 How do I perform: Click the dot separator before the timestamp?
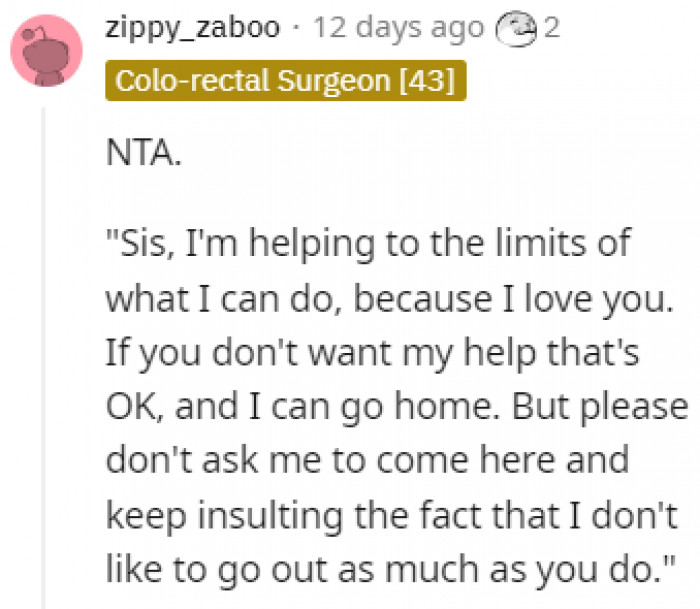click(x=296, y=28)
